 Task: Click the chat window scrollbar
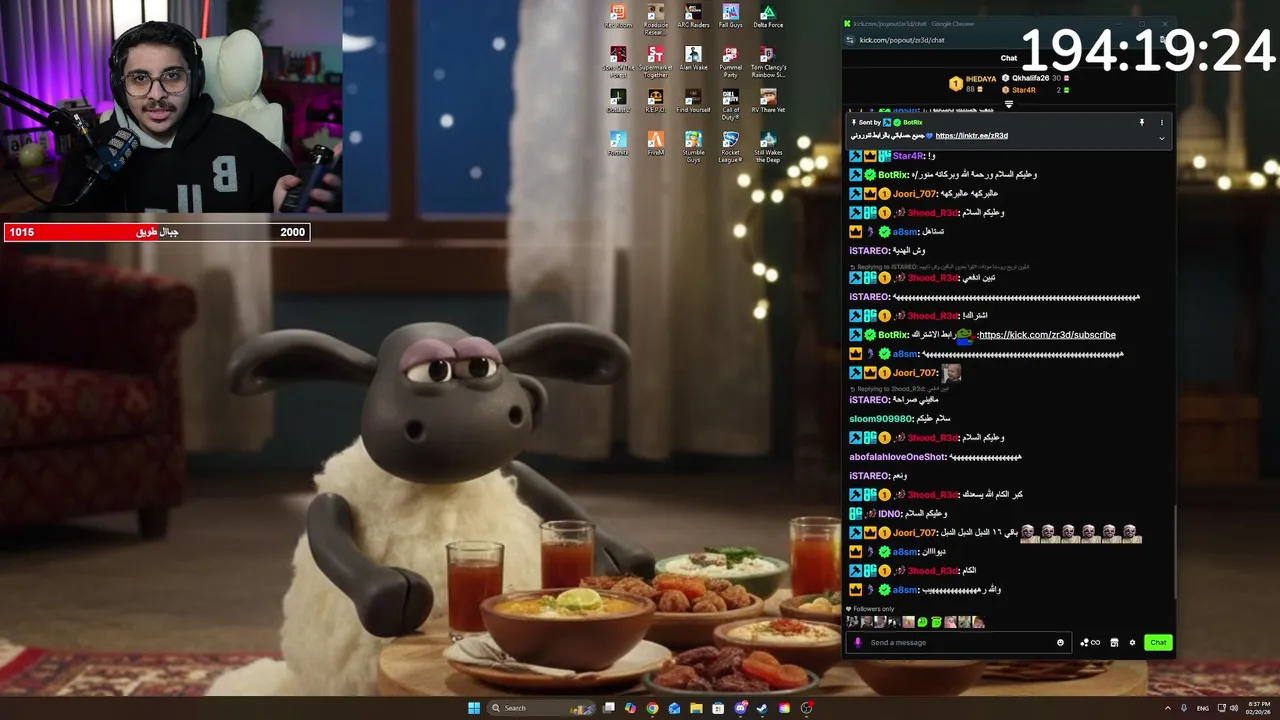1174,550
